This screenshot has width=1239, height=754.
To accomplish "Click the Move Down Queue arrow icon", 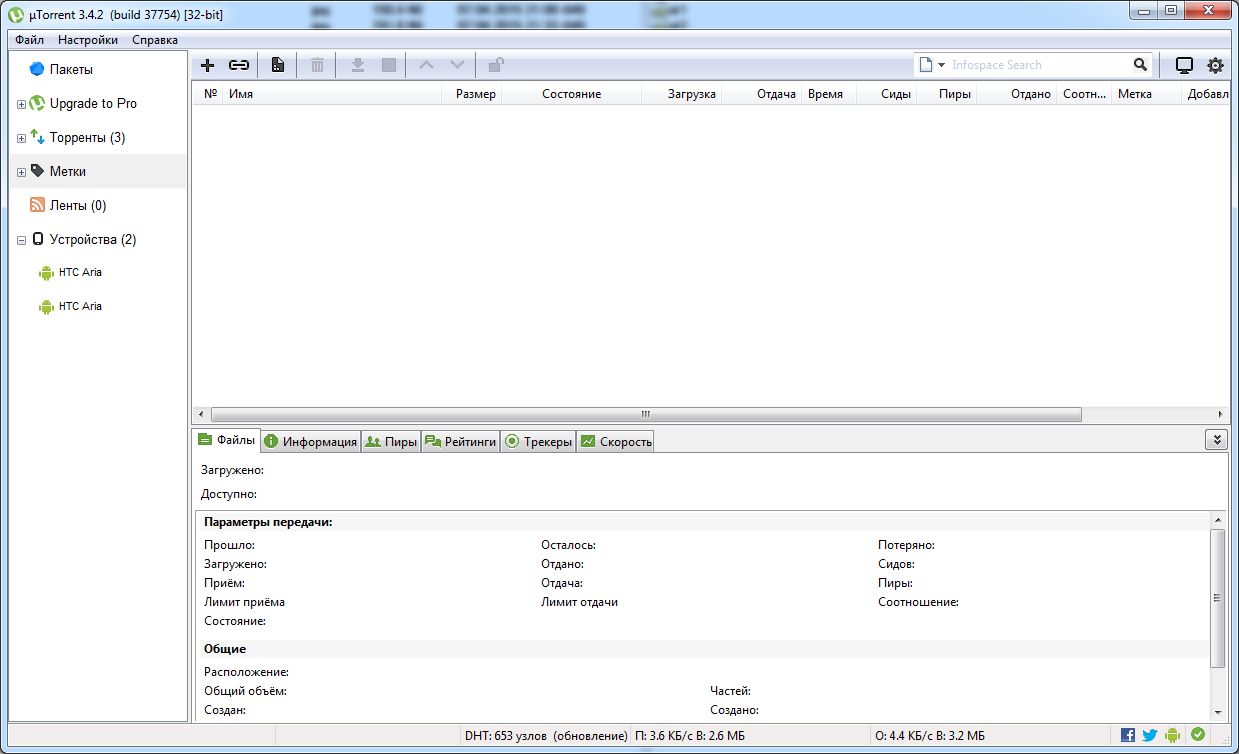I will (457, 65).
